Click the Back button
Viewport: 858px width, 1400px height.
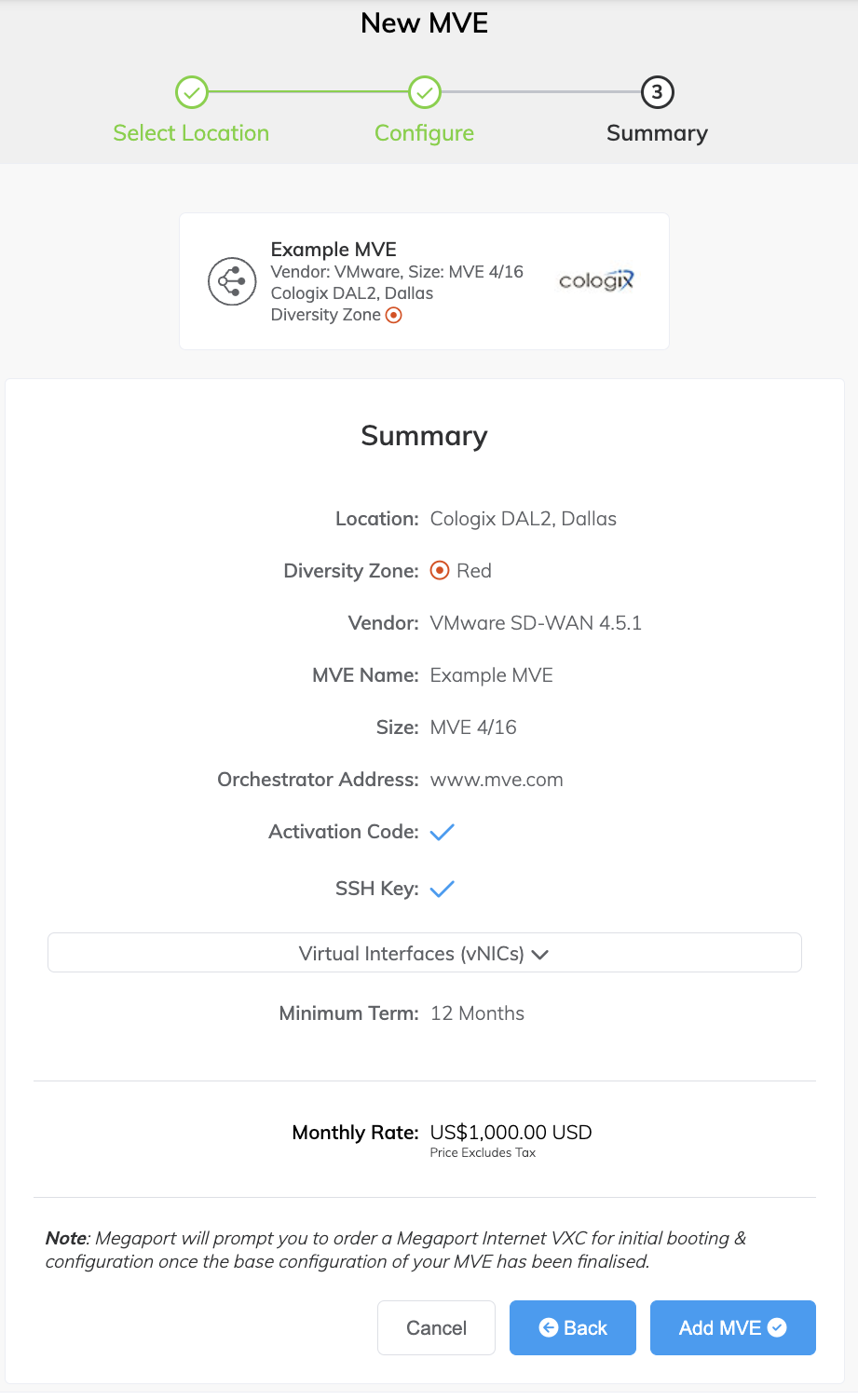click(573, 1327)
